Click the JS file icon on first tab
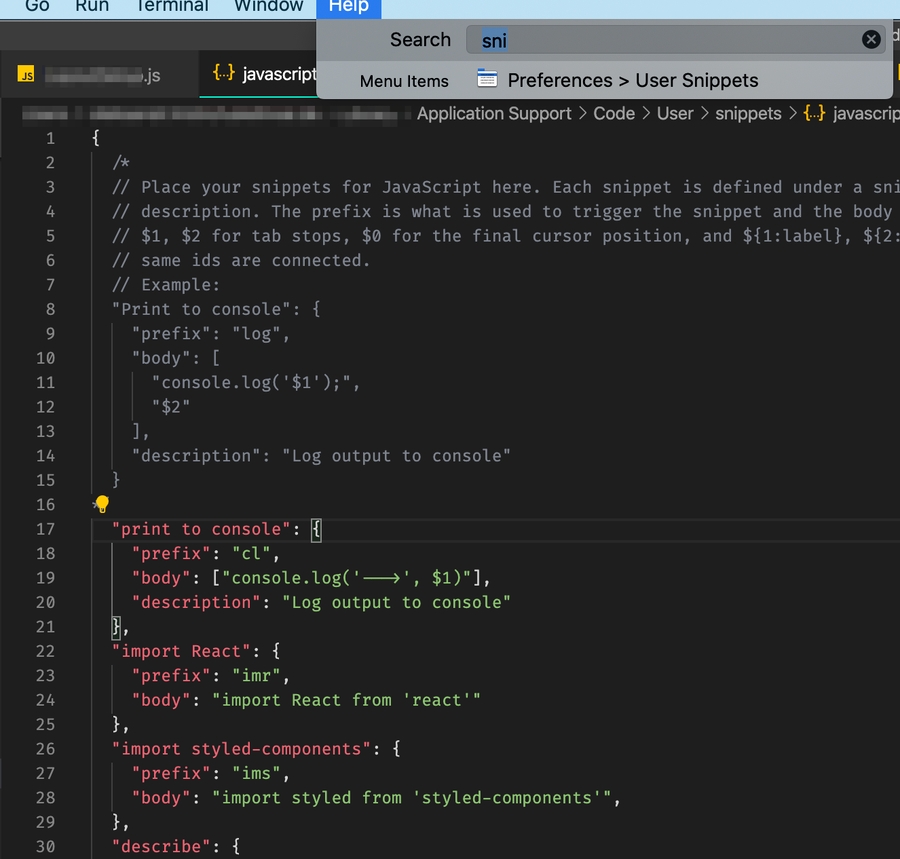Viewport: 900px width, 859px height. coord(27,76)
